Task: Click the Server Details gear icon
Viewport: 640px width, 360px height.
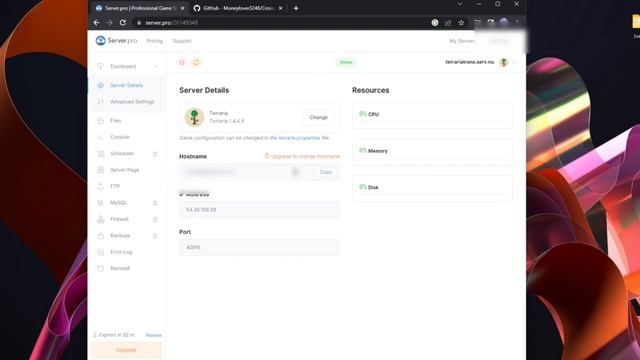Action: coord(100,85)
